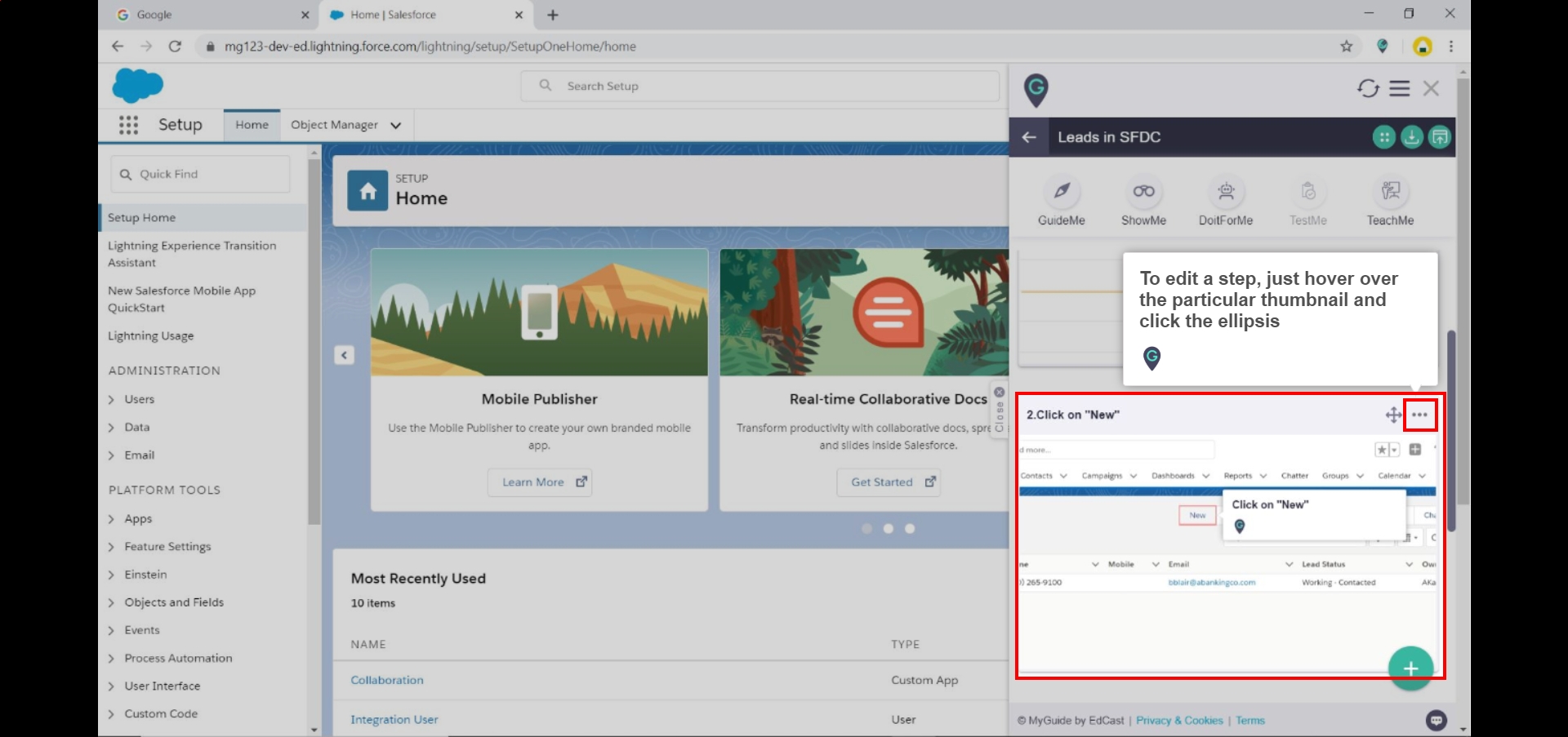Click the Setup Home house icon

(367, 191)
